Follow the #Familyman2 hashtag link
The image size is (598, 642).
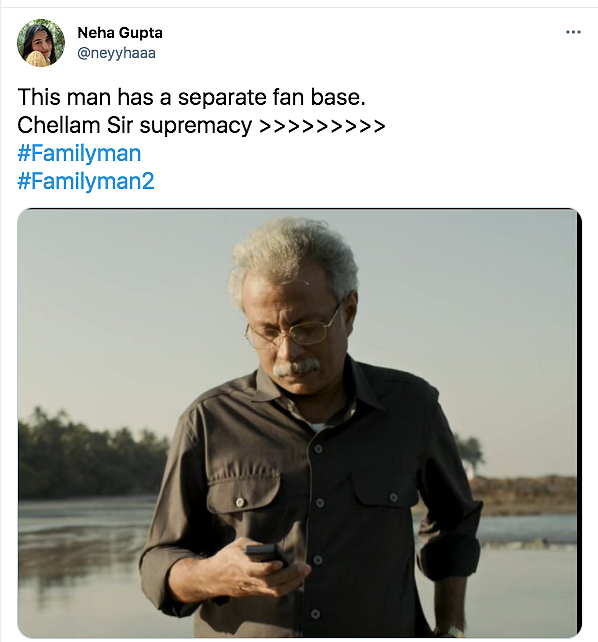tap(86, 181)
